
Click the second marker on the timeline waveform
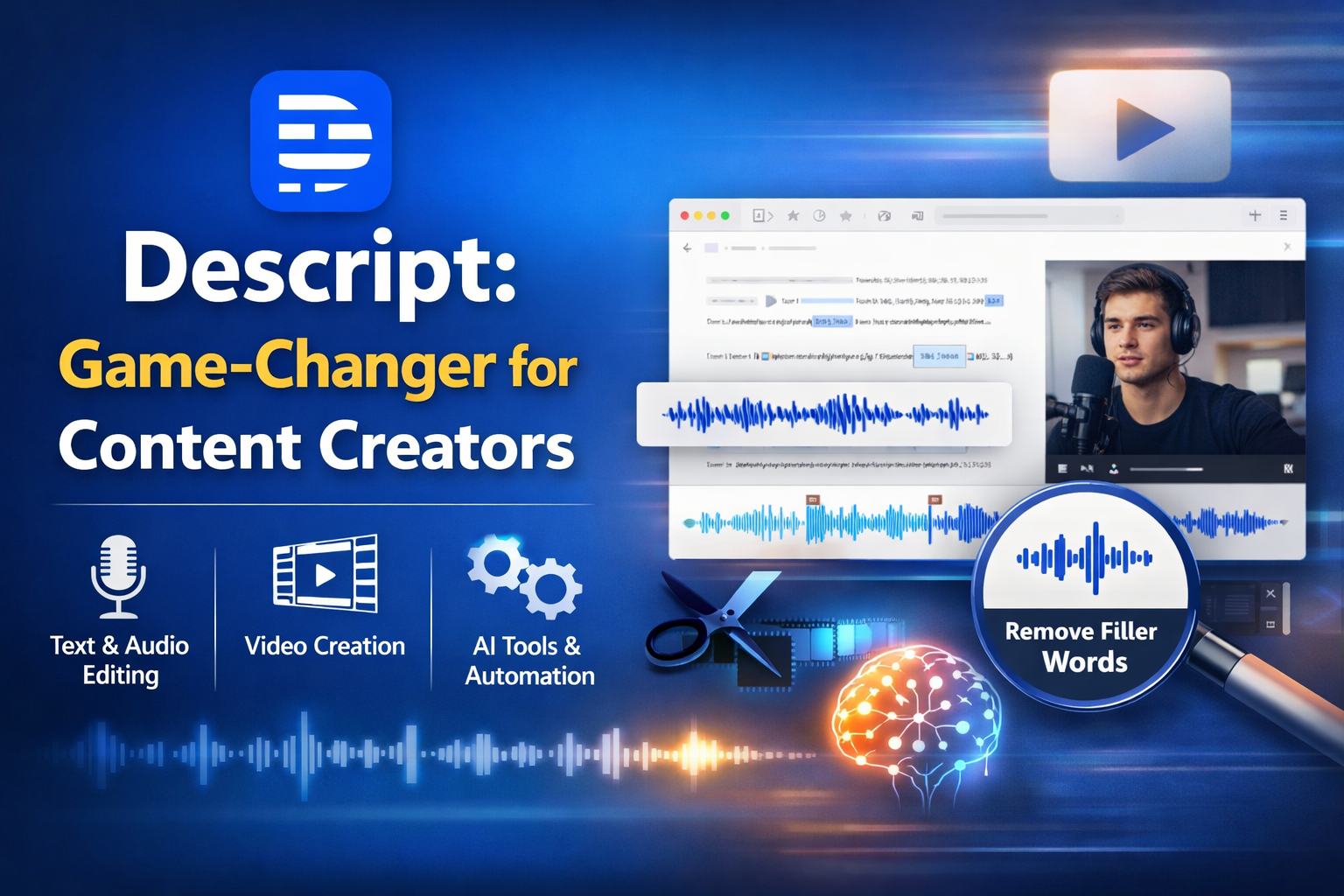935,500
